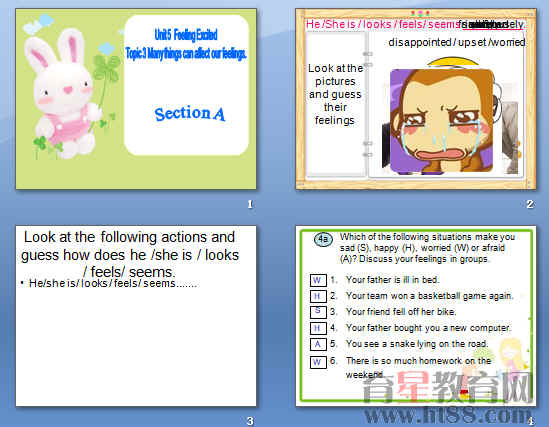Click the 'Unit 5 Feeling Excited' heading
Screen dimensions: 549x427
pyautogui.click(x=186, y=35)
